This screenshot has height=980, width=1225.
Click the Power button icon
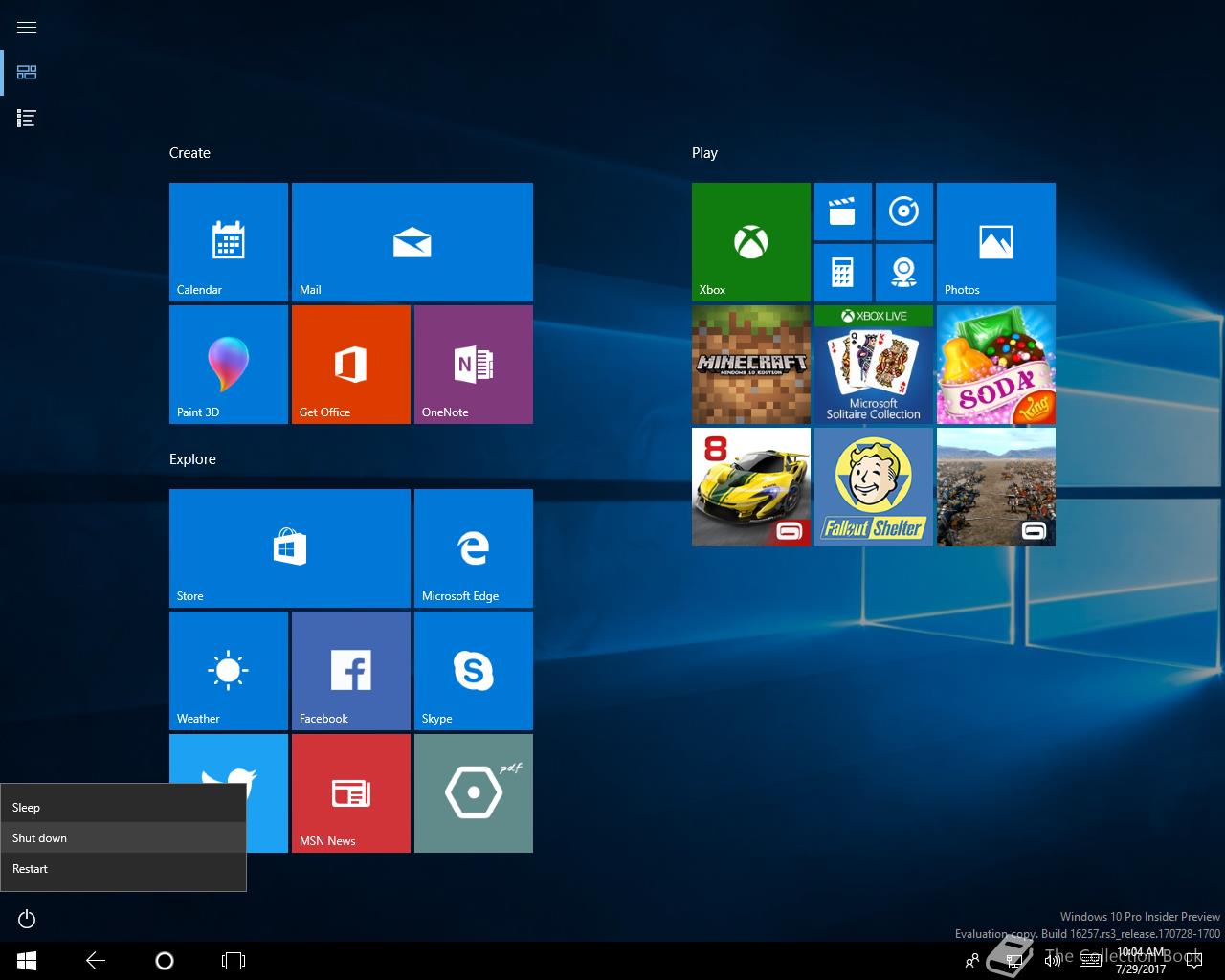click(x=27, y=919)
